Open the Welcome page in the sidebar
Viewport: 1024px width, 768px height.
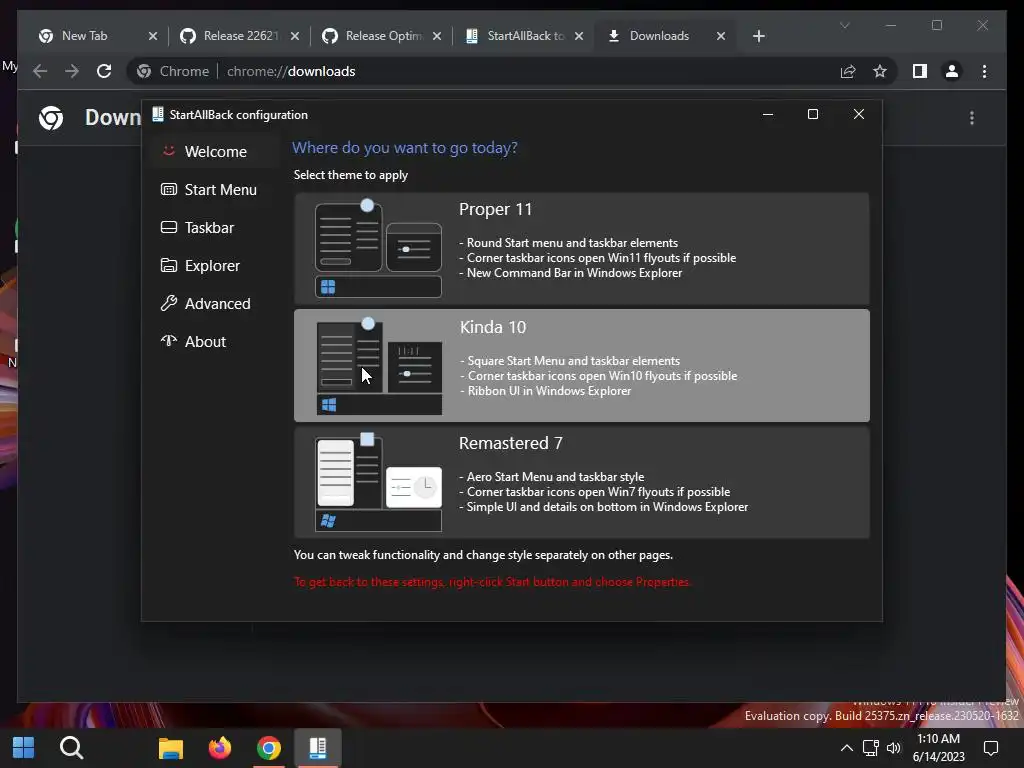pyautogui.click(x=214, y=152)
